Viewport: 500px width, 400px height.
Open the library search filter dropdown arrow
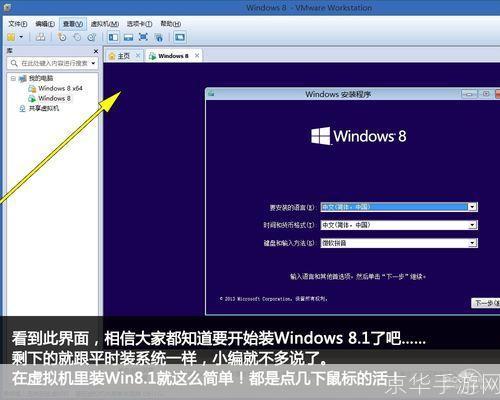point(93,63)
